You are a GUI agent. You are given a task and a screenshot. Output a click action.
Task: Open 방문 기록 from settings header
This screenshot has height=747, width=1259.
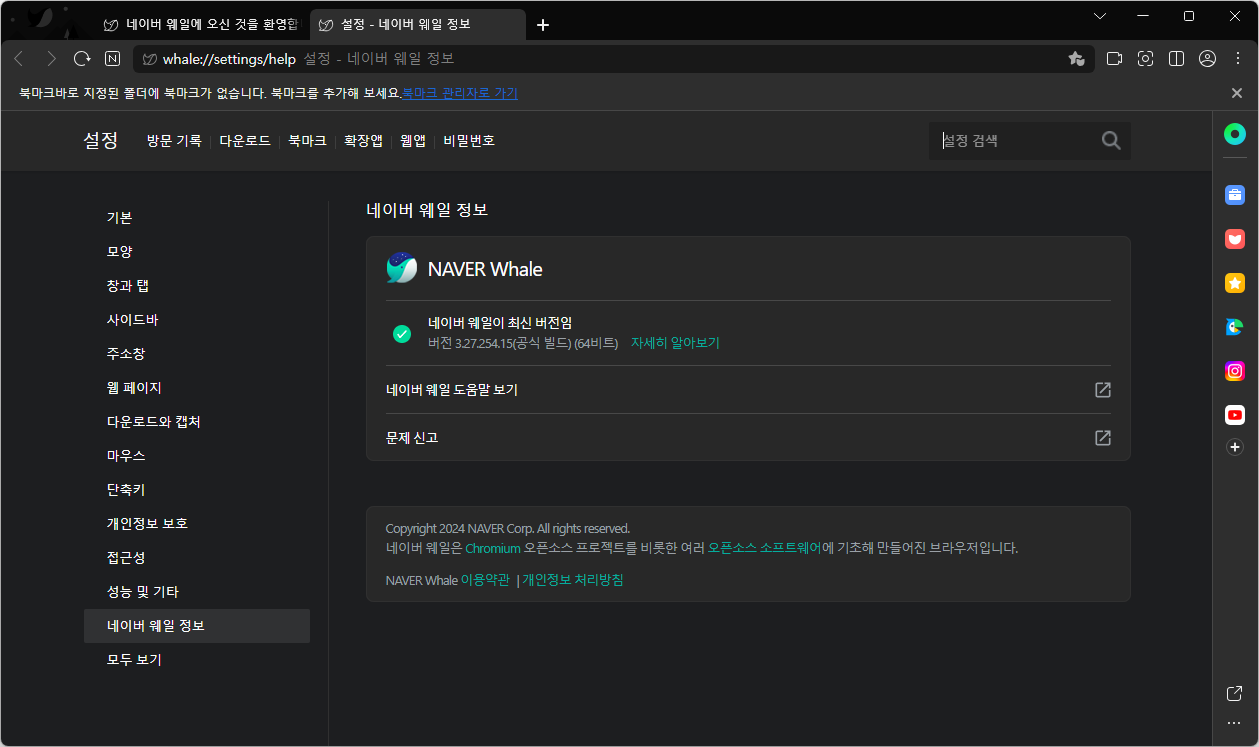174,141
